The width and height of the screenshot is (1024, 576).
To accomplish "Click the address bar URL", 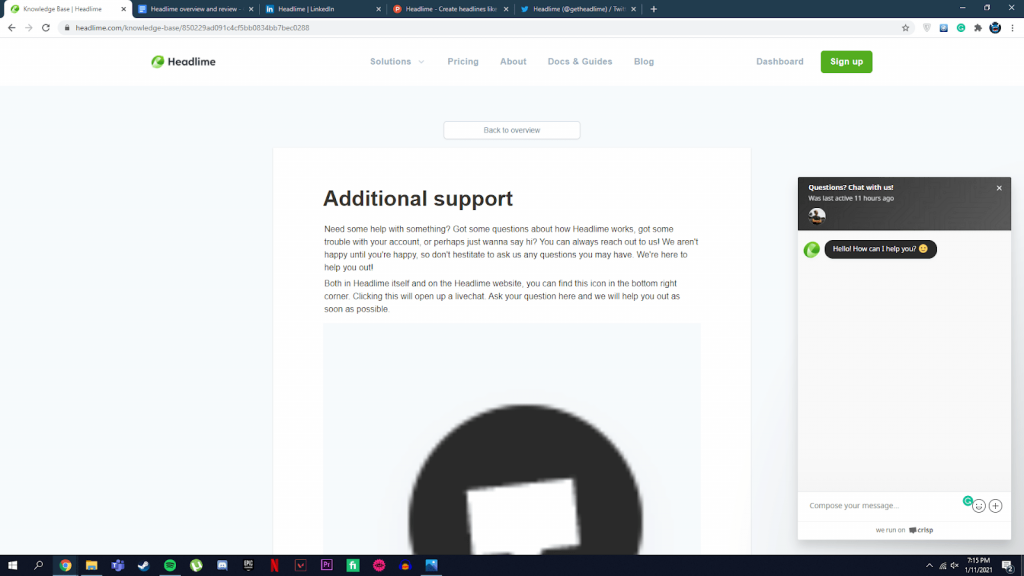I will [193, 28].
